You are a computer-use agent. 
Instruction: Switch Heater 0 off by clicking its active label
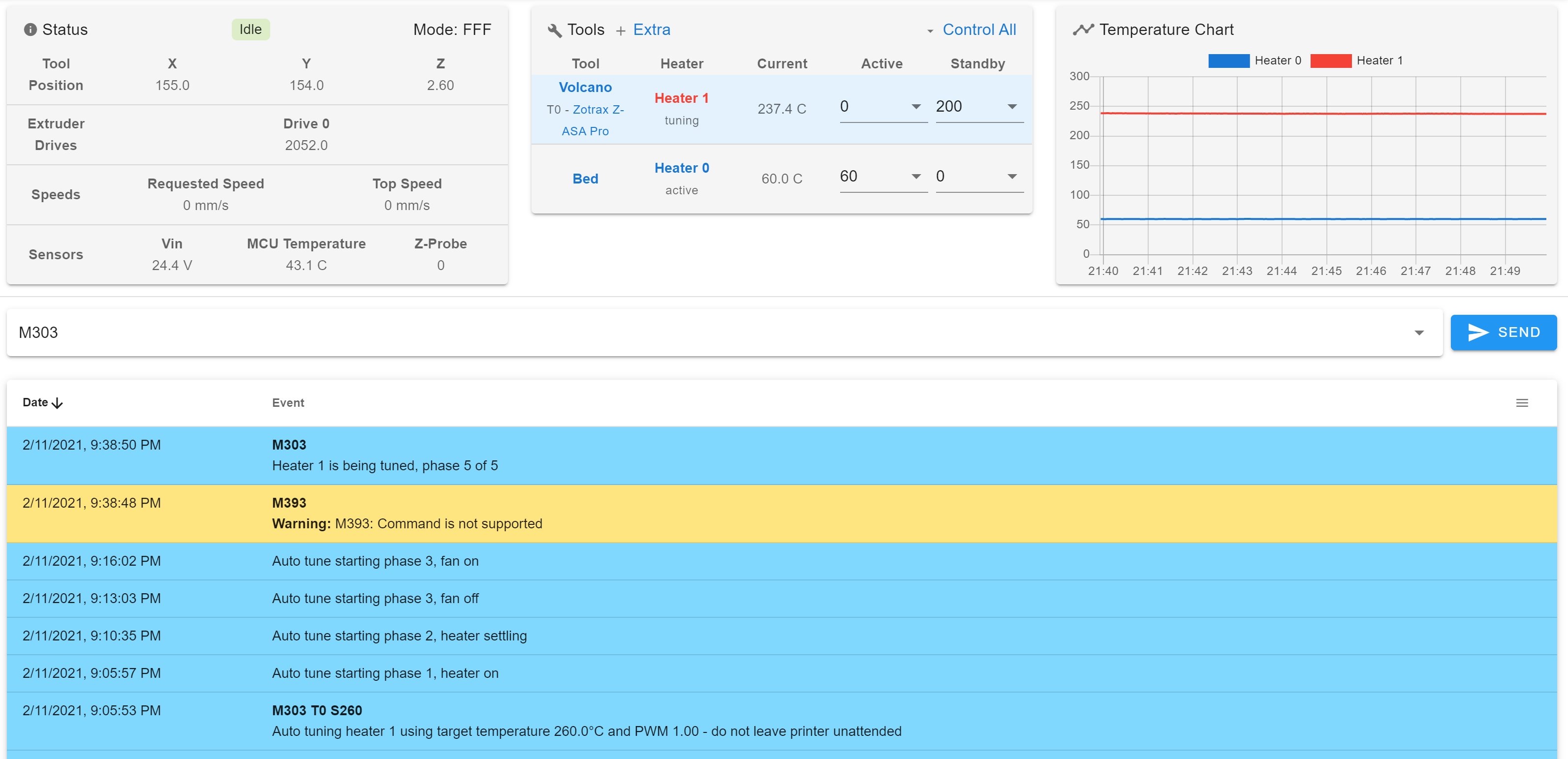[681, 168]
